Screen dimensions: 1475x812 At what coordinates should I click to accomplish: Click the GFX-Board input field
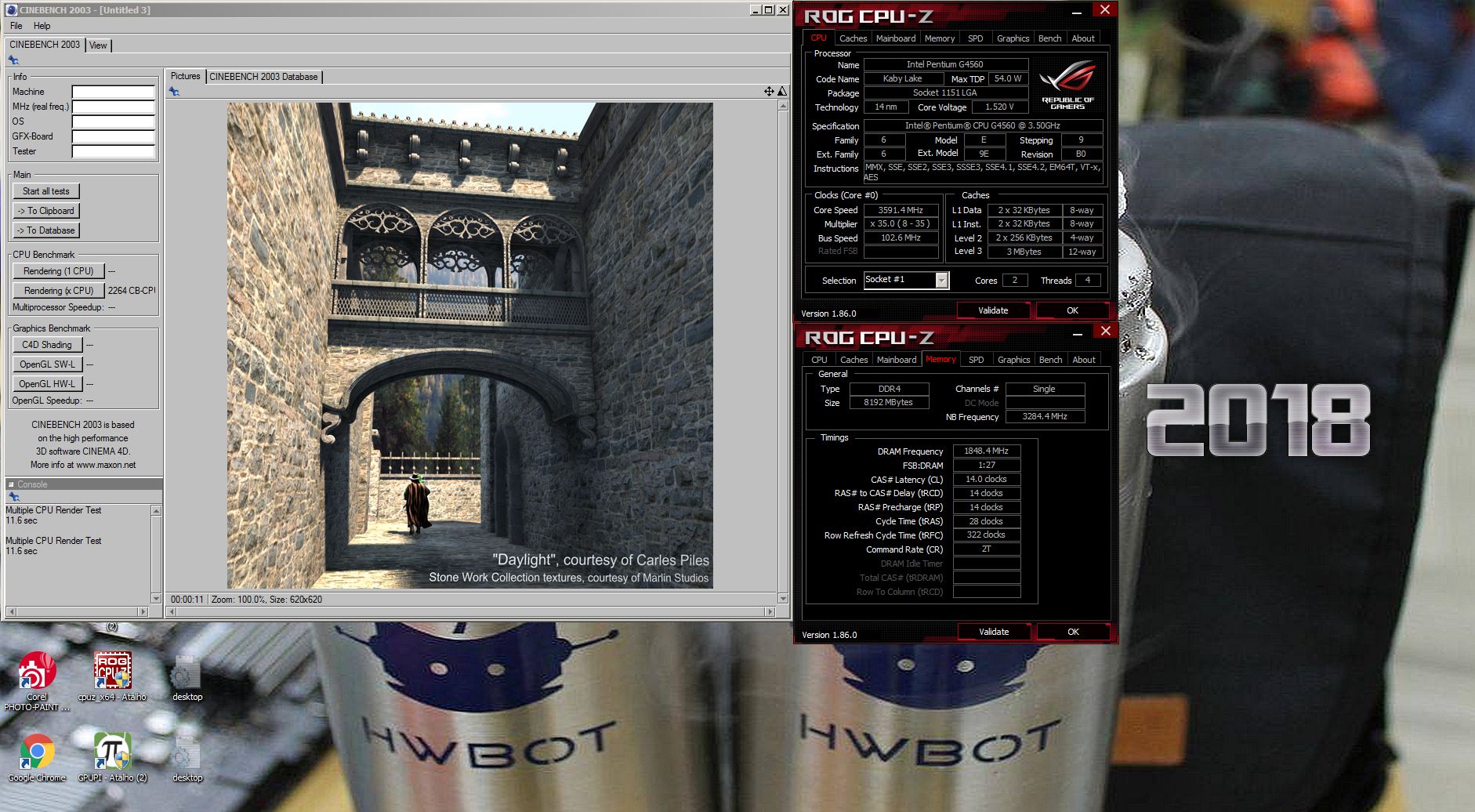(x=114, y=136)
